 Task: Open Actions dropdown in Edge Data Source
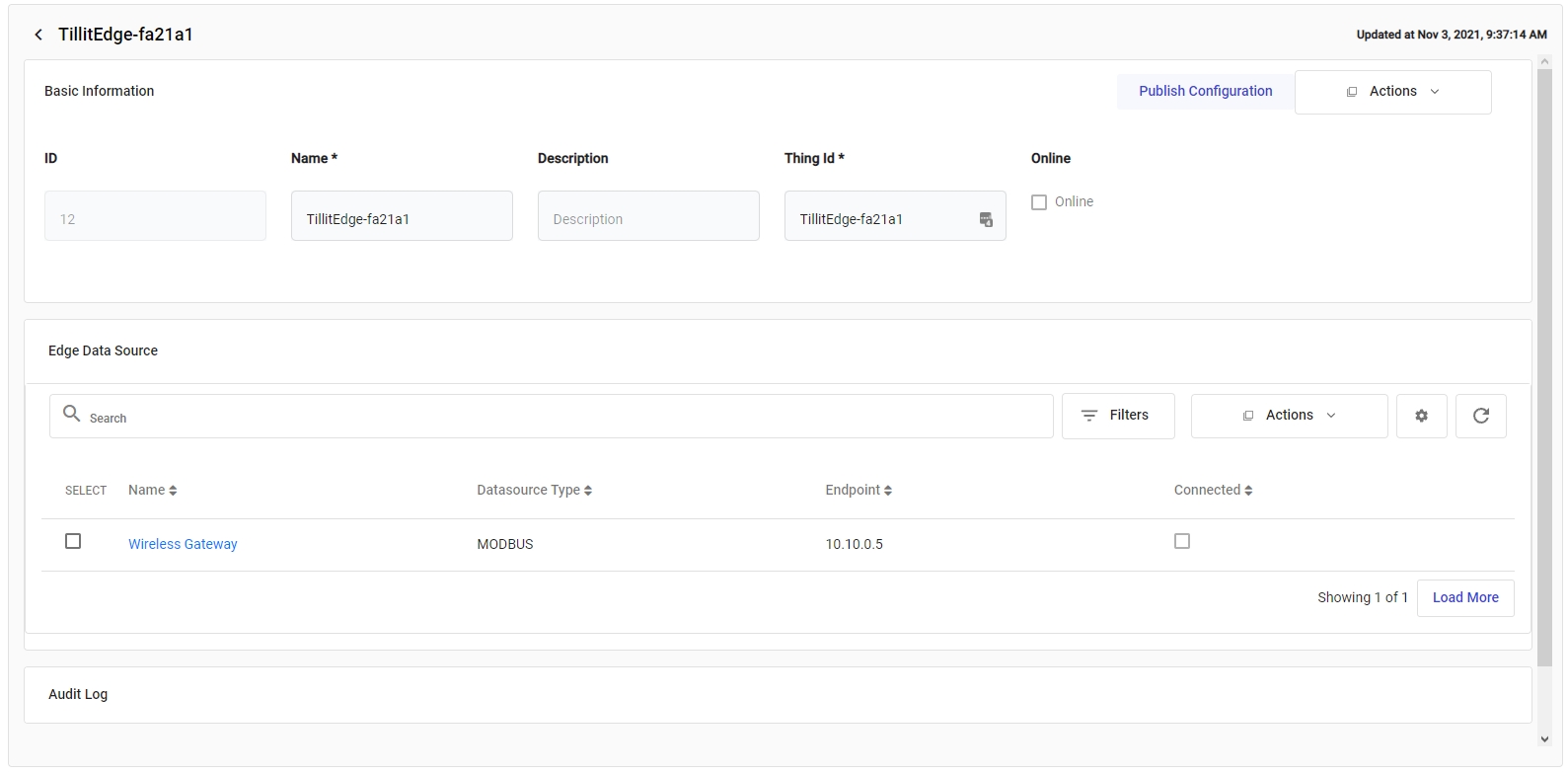click(x=1289, y=416)
